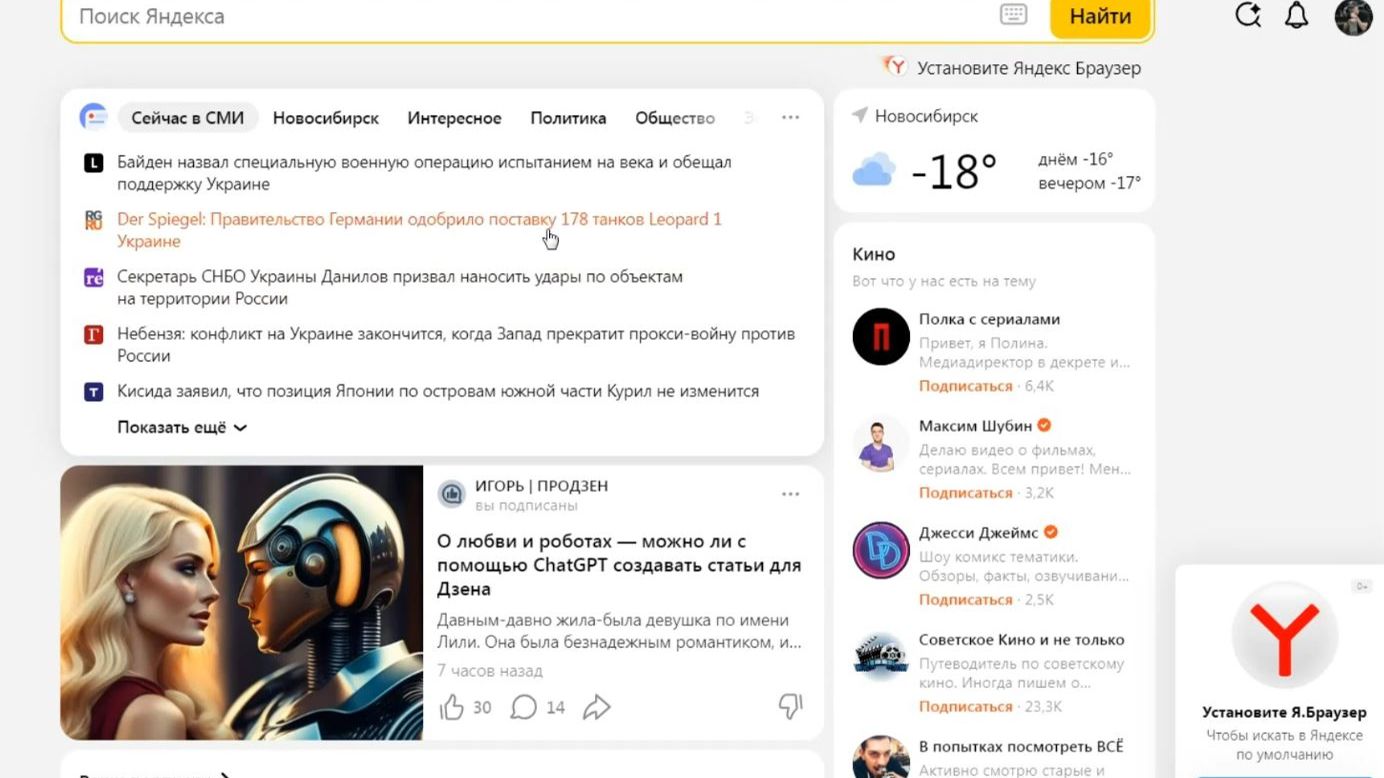This screenshot has height=778, width=1384.
Task: Click the yellow Найти search button
Action: [1100, 17]
